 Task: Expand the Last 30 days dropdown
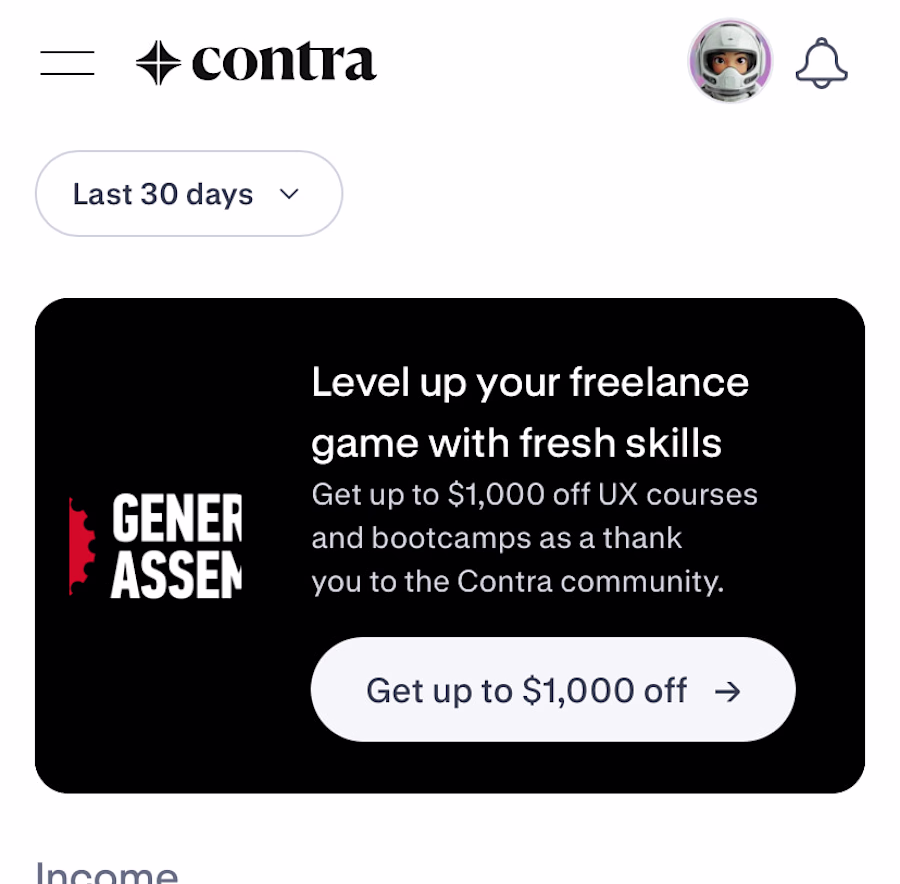click(x=189, y=194)
